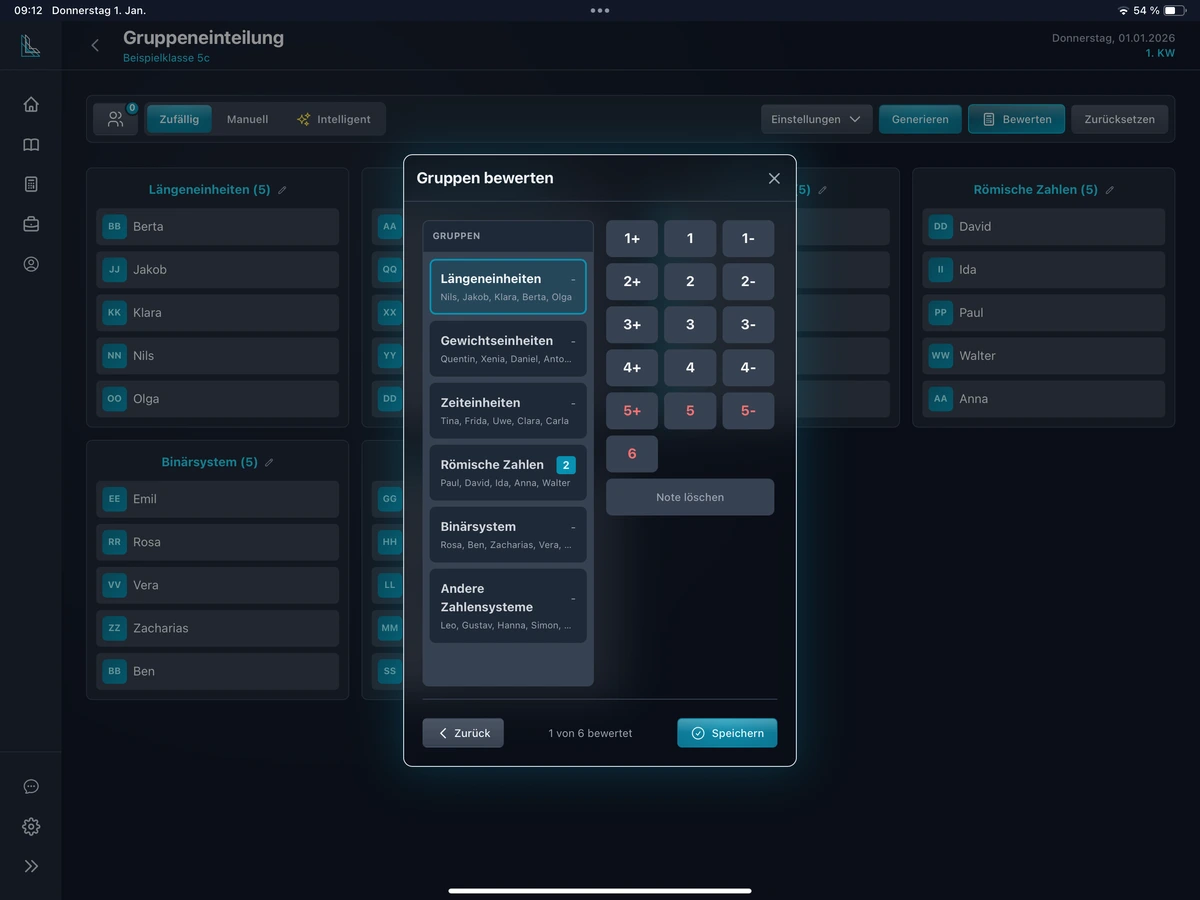Click the Speichern button
Viewport: 1200px width, 900px height.
(727, 733)
